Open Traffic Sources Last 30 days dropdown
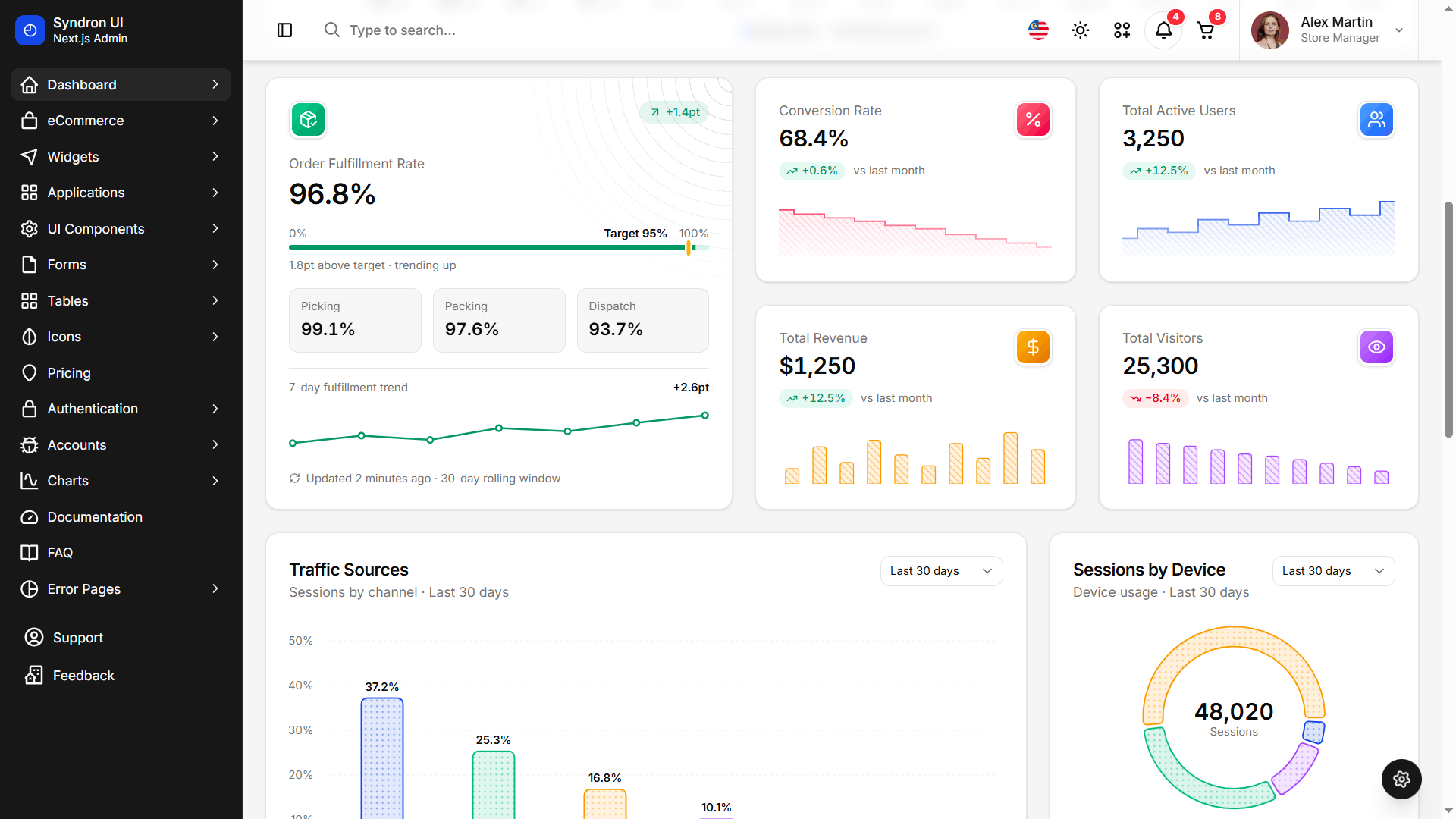 click(x=941, y=571)
